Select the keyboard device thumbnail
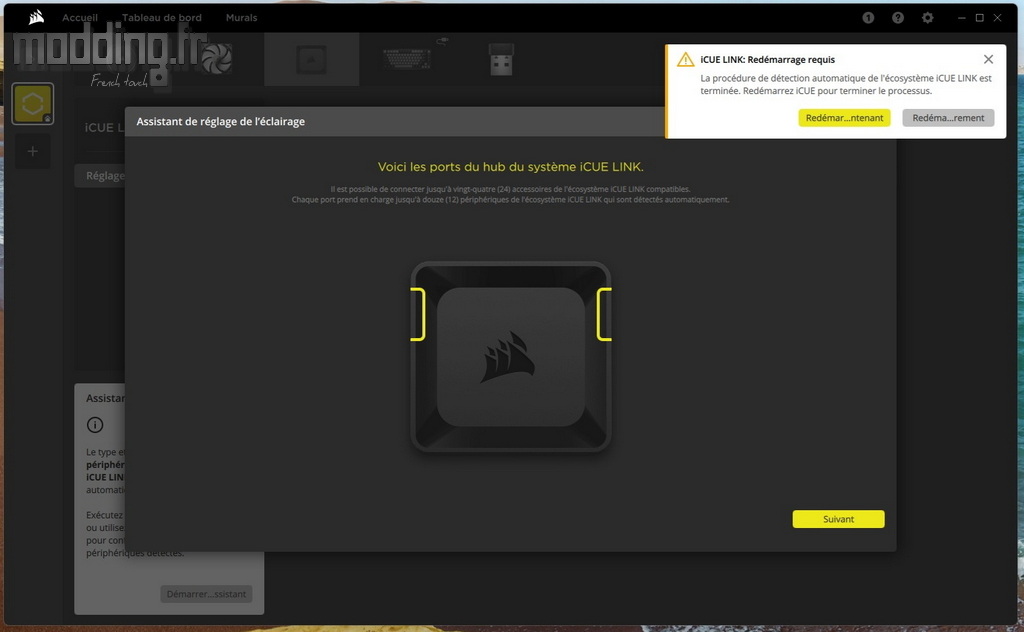 coord(408,59)
